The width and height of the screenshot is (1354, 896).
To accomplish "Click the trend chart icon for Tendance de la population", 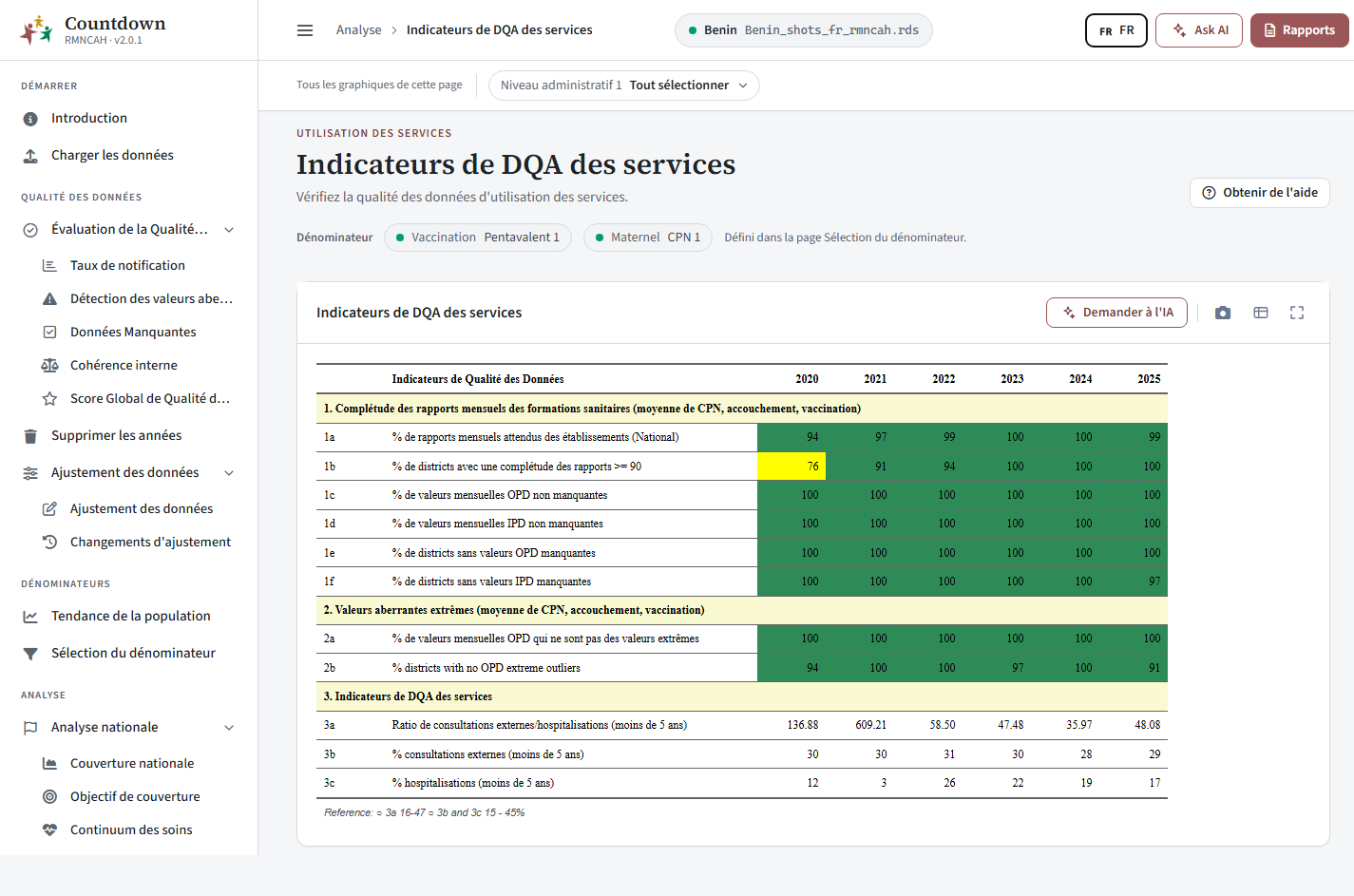I will pyautogui.click(x=30, y=617).
